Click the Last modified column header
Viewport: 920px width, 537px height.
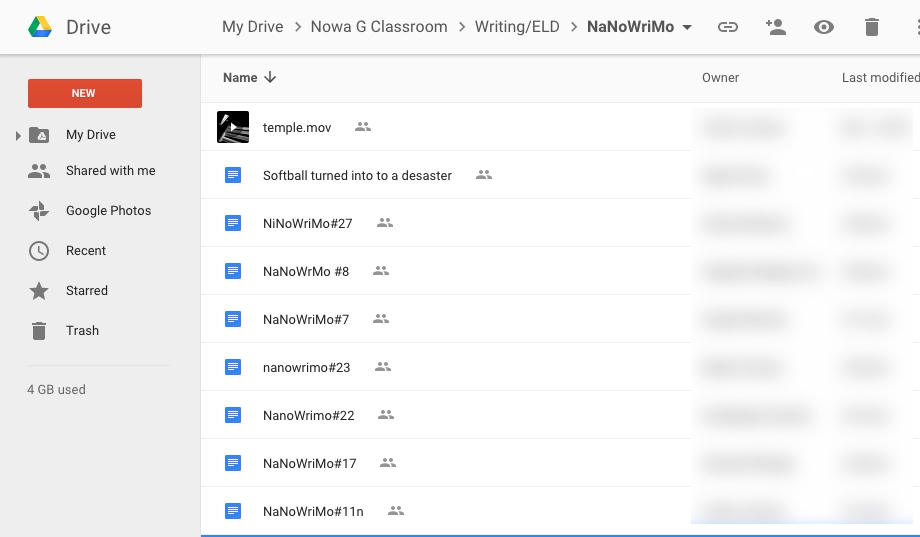880,77
